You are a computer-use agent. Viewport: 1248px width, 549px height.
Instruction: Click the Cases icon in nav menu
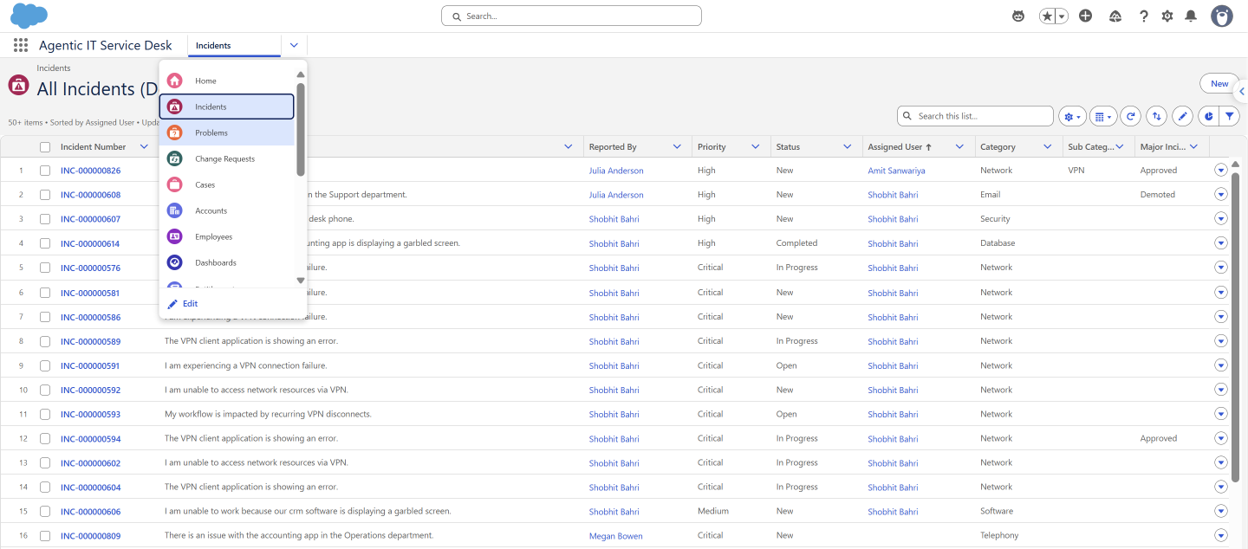pyautogui.click(x=175, y=185)
